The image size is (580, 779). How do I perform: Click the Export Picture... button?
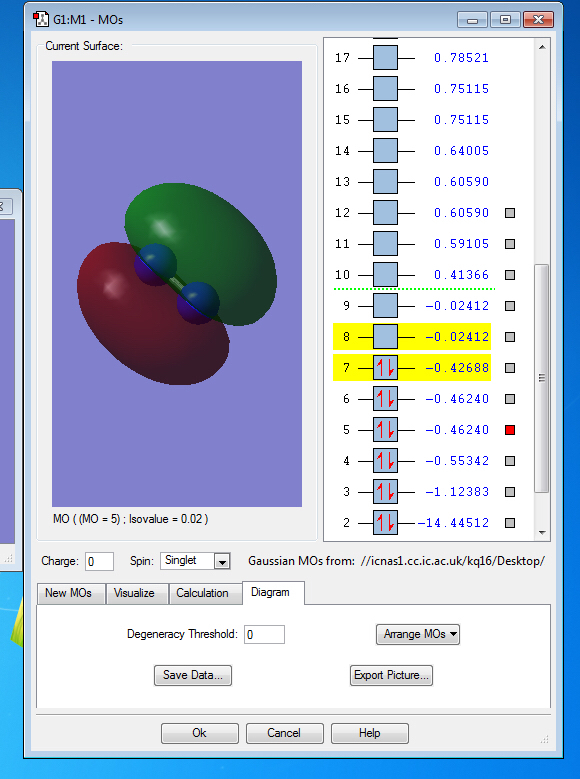click(x=391, y=675)
